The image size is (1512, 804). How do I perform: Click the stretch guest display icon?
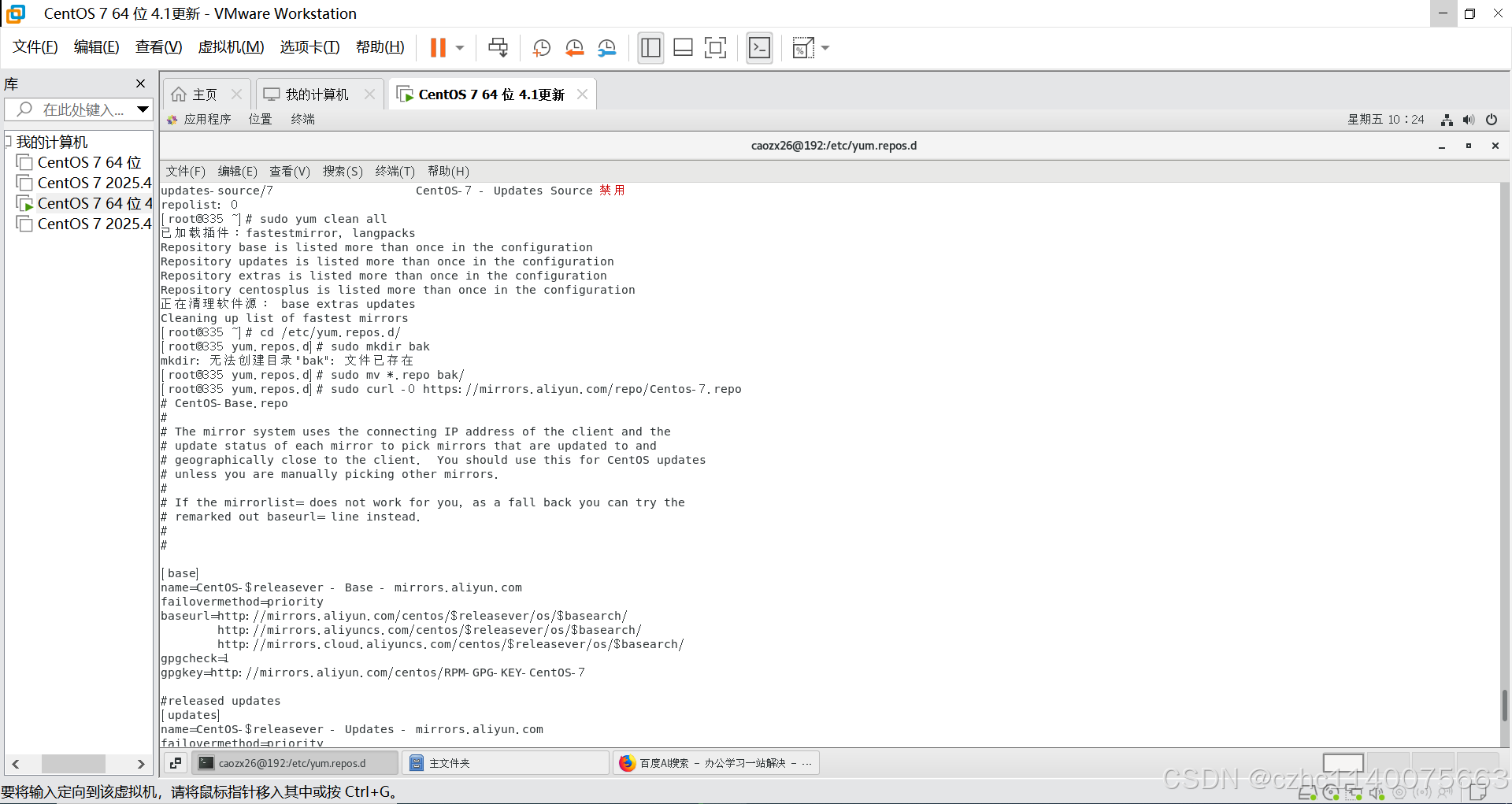[802, 48]
